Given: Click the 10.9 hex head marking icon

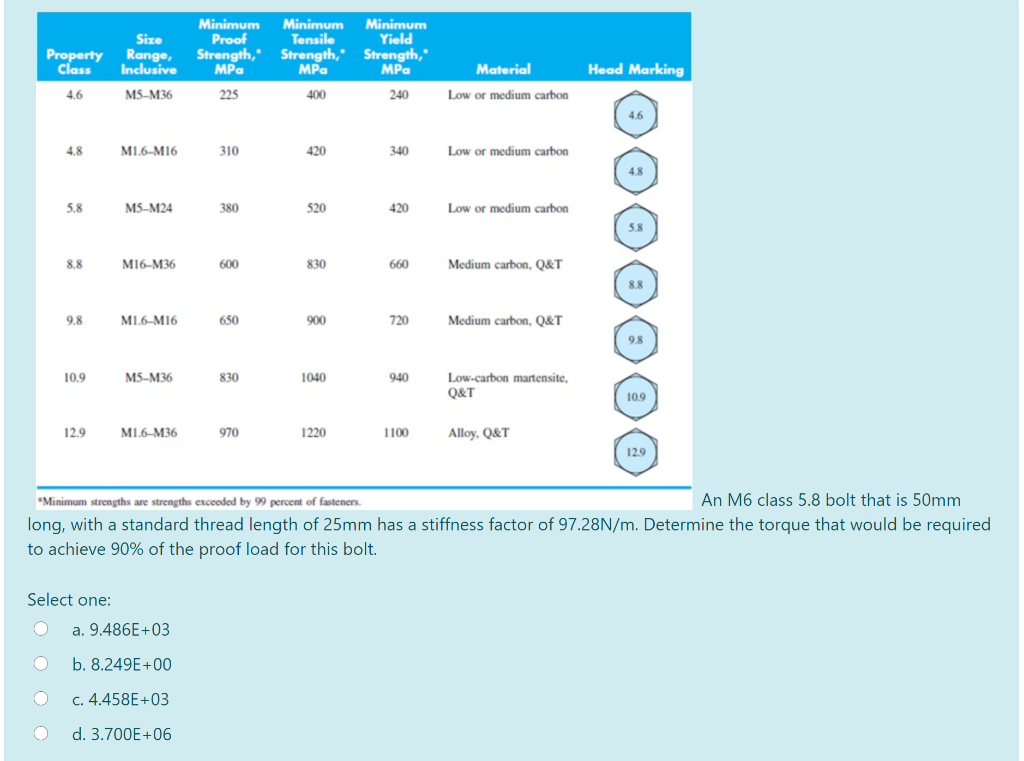Looking at the screenshot, I should point(634,397).
